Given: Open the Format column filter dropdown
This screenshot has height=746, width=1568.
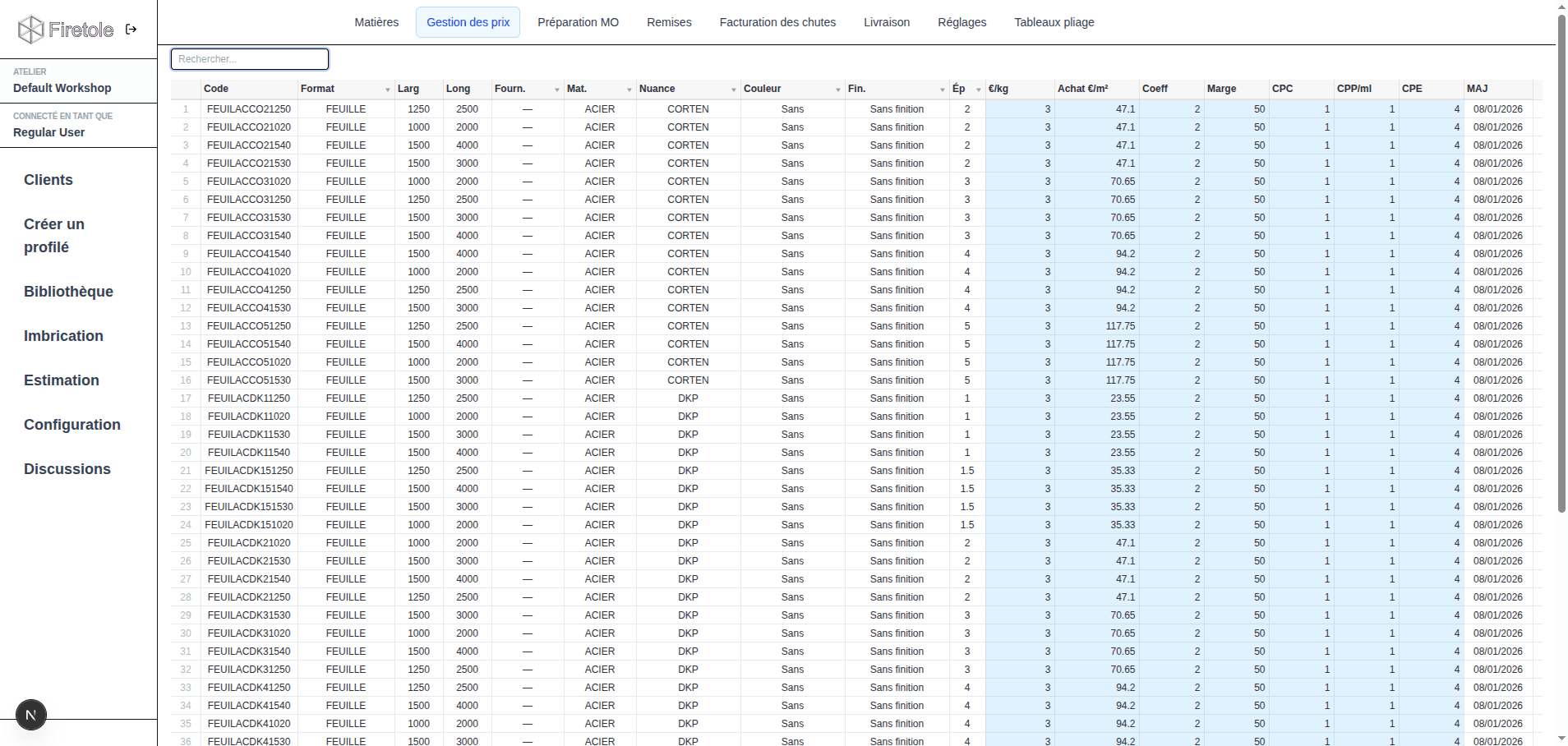Looking at the screenshot, I should (x=388, y=90).
